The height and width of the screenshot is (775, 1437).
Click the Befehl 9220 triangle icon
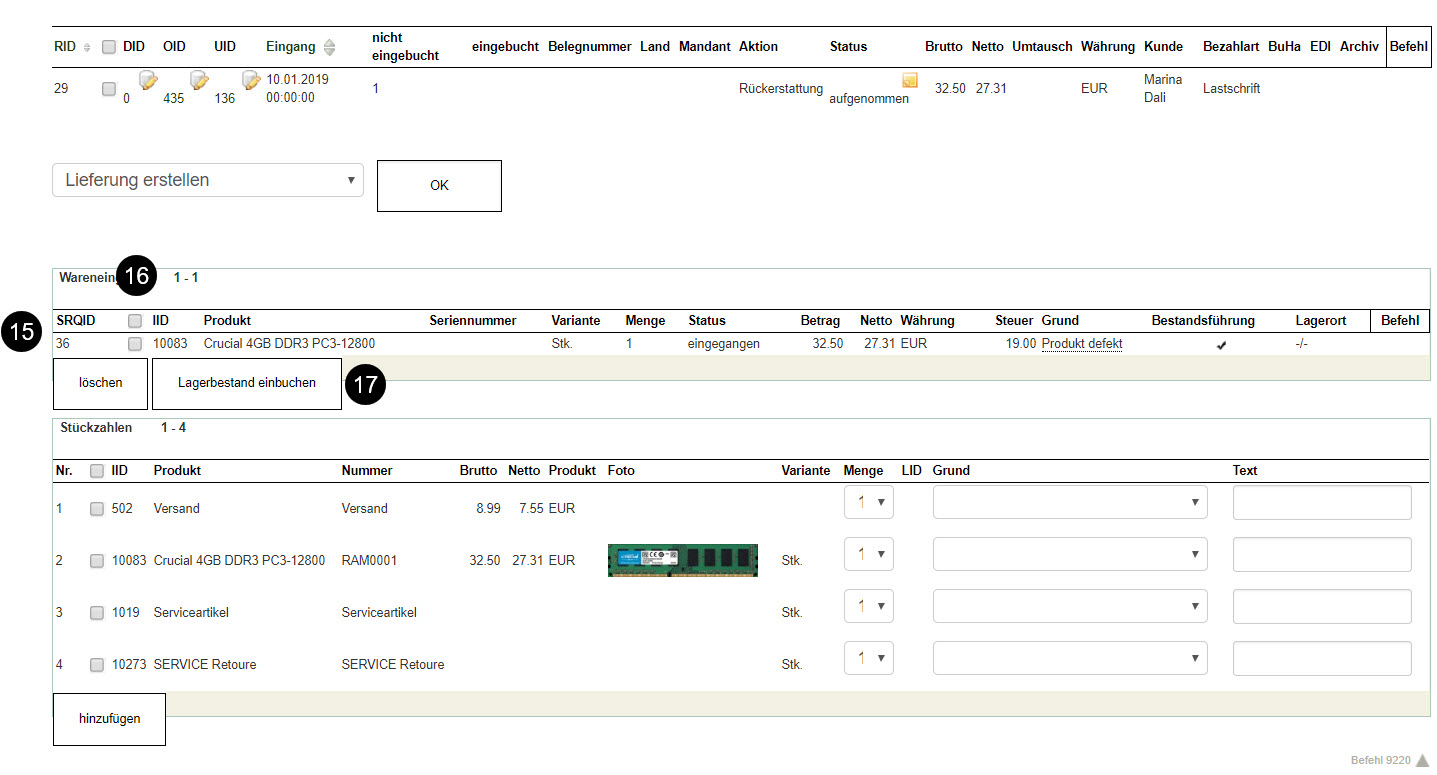[1422, 760]
